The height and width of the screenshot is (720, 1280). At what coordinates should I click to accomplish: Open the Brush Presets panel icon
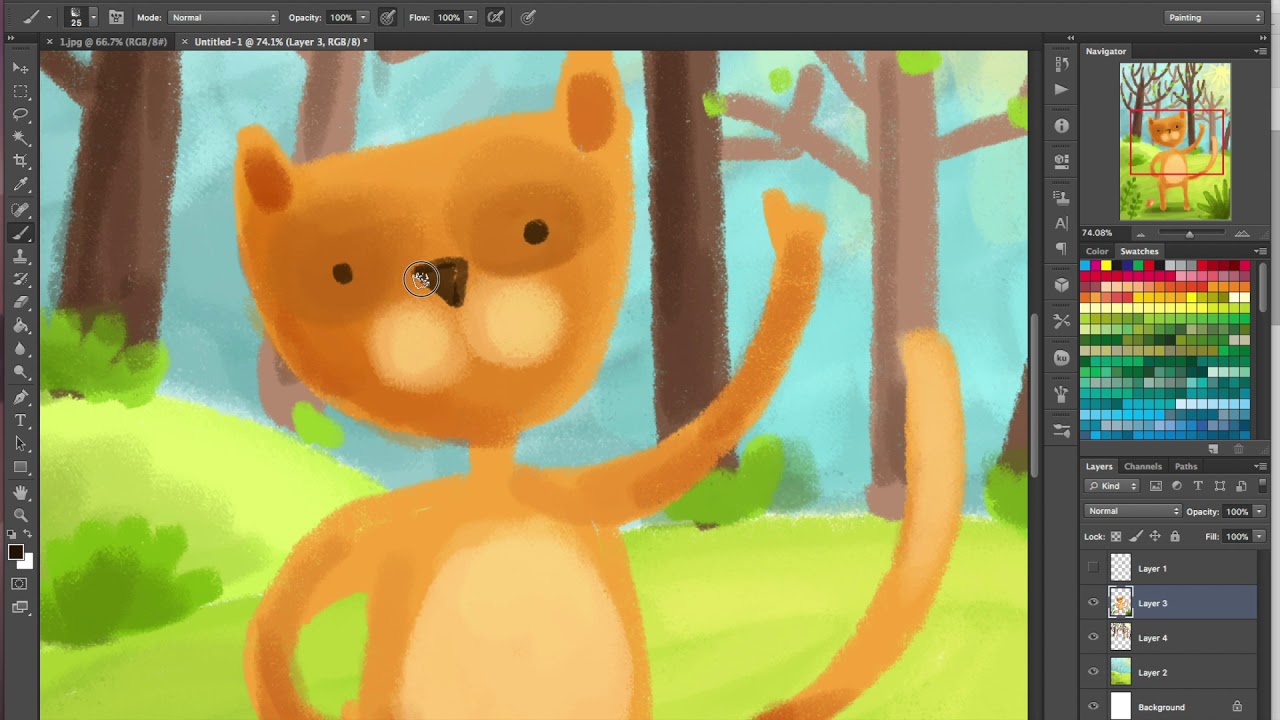pyautogui.click(x=1061, y=431)
